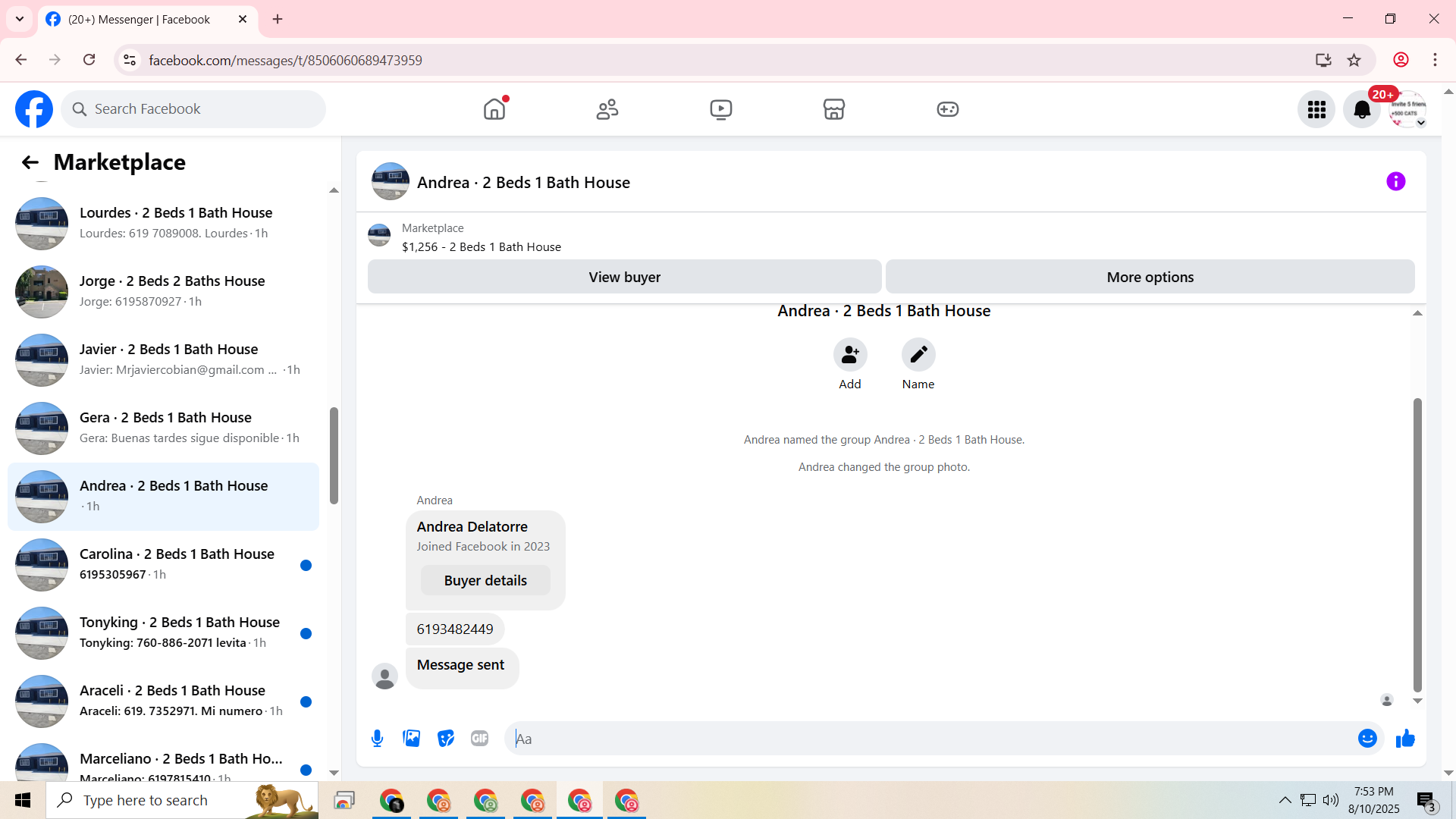1456x819 pixels.
Task: Open the sticker picker icon
Action: click(446, 739)
